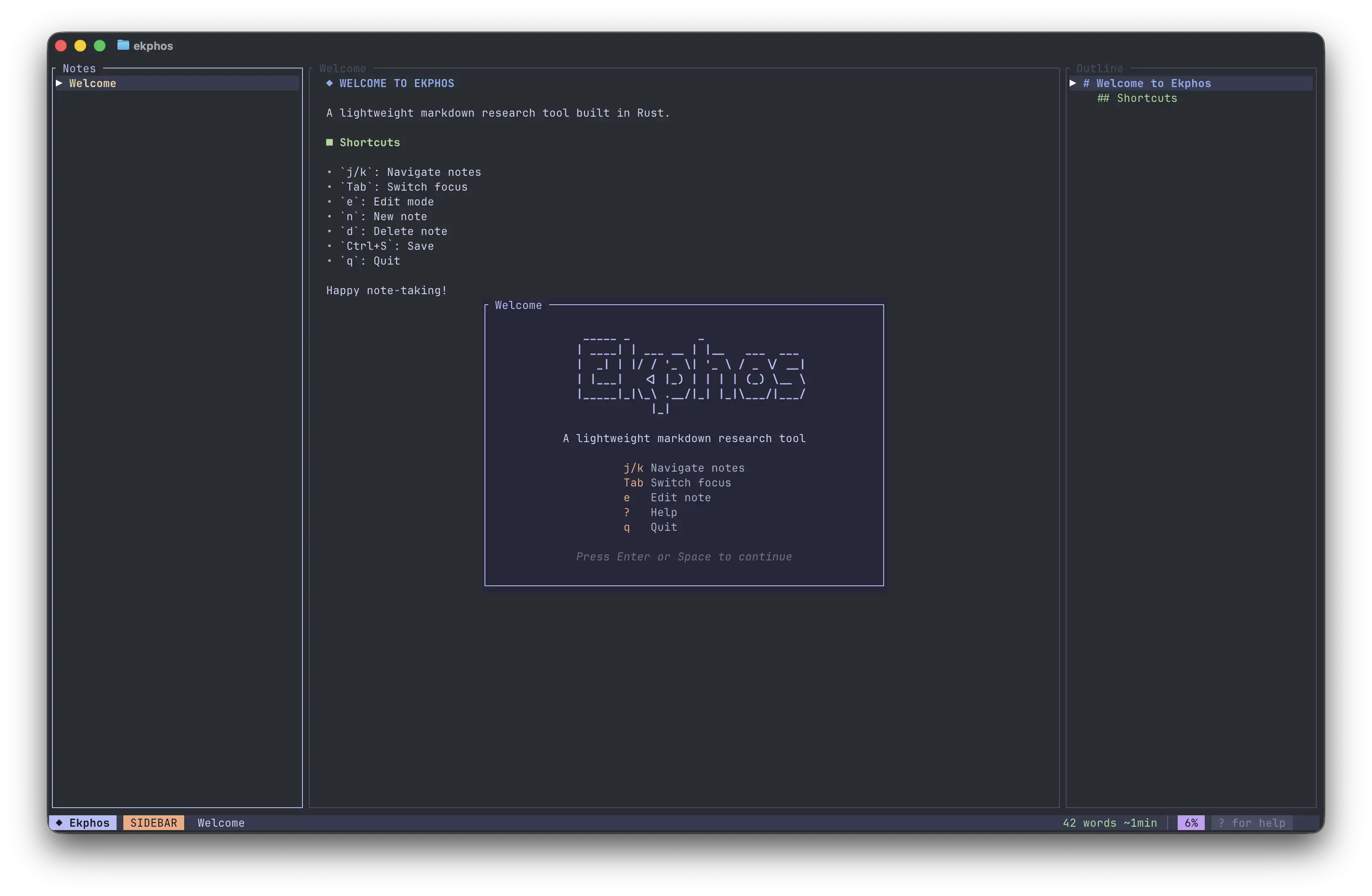Click the ? for help hint in the status bar
The height and width of the screenshot is (896, 1372).
coord(1252,823)
